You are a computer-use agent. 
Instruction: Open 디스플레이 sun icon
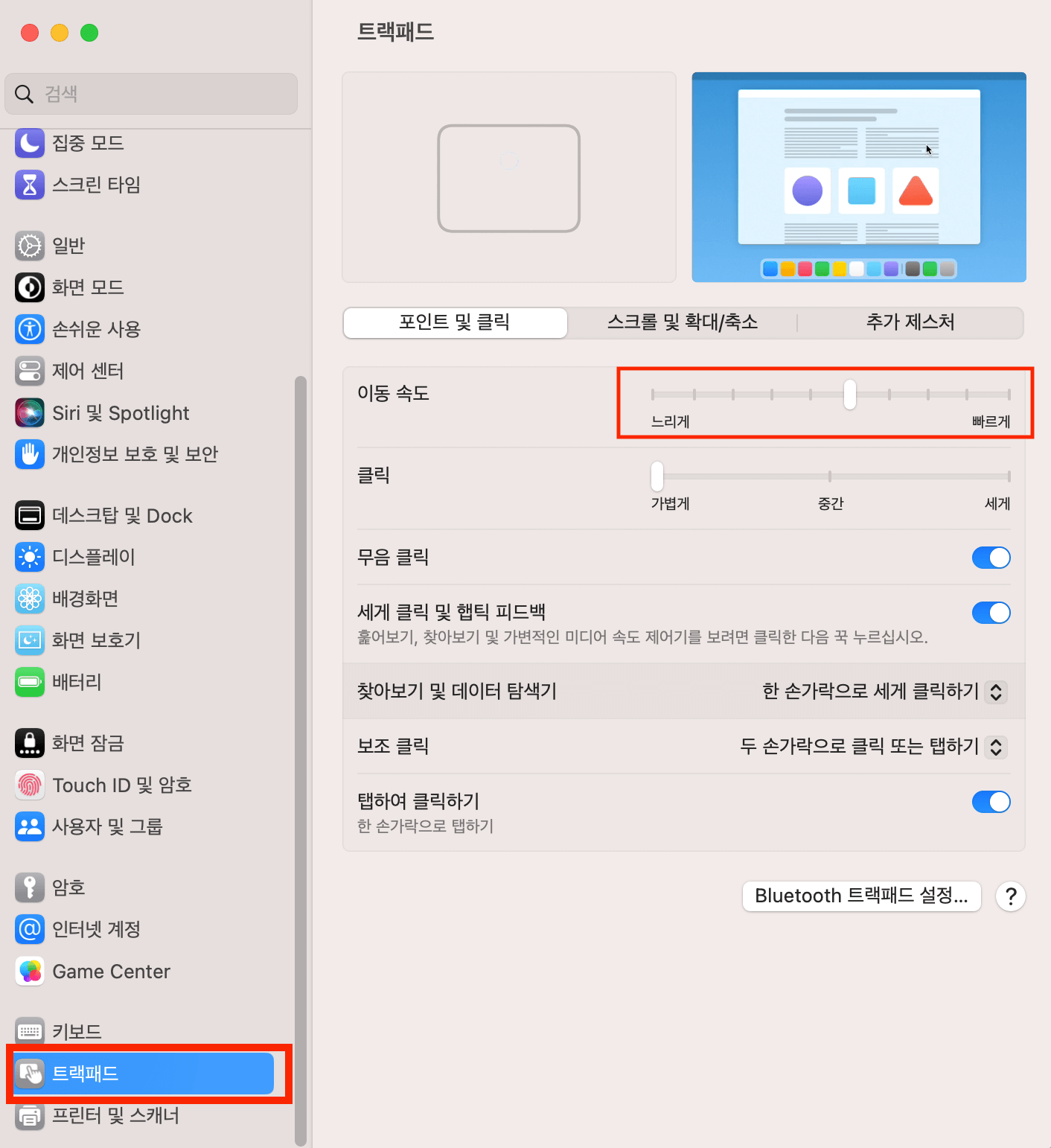coord(30,557)
